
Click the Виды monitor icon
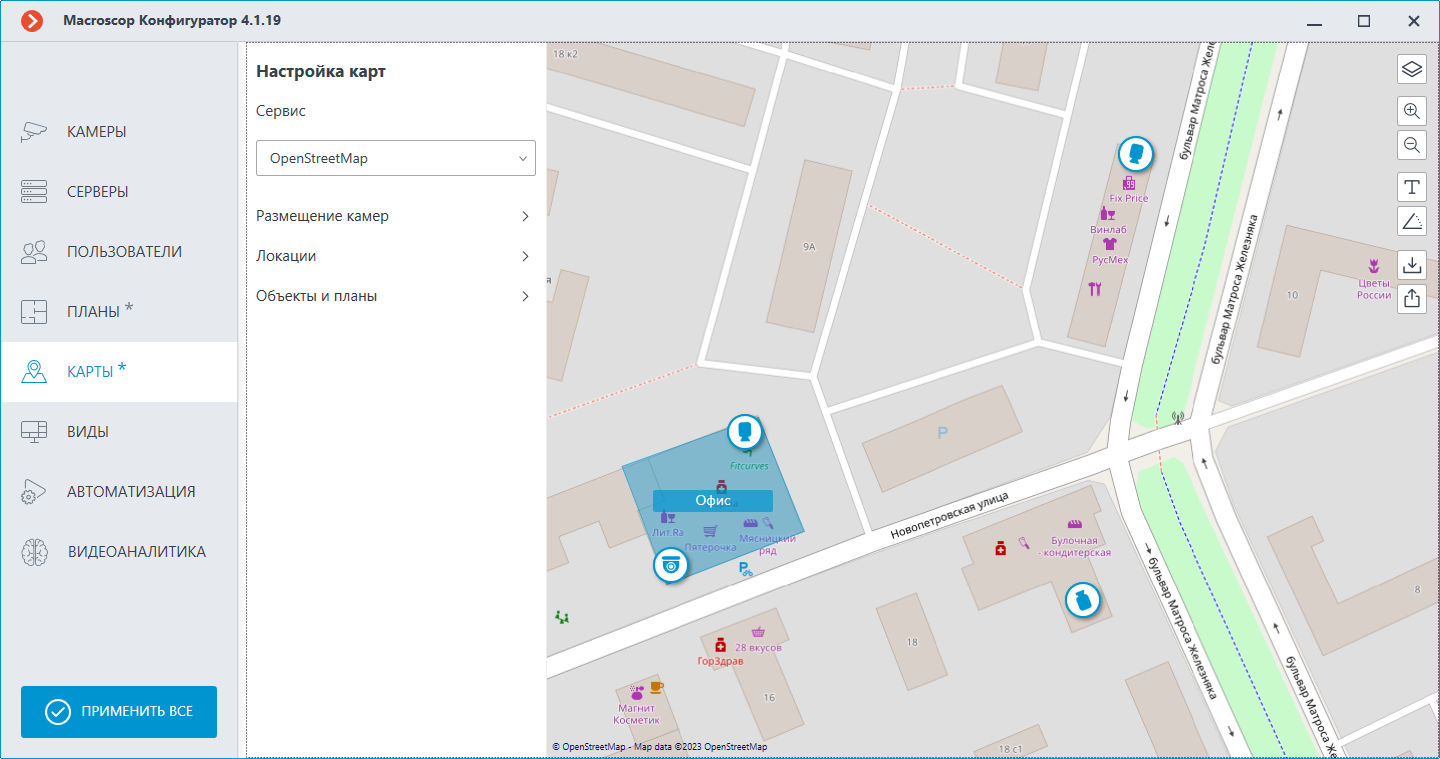point(34,432)
